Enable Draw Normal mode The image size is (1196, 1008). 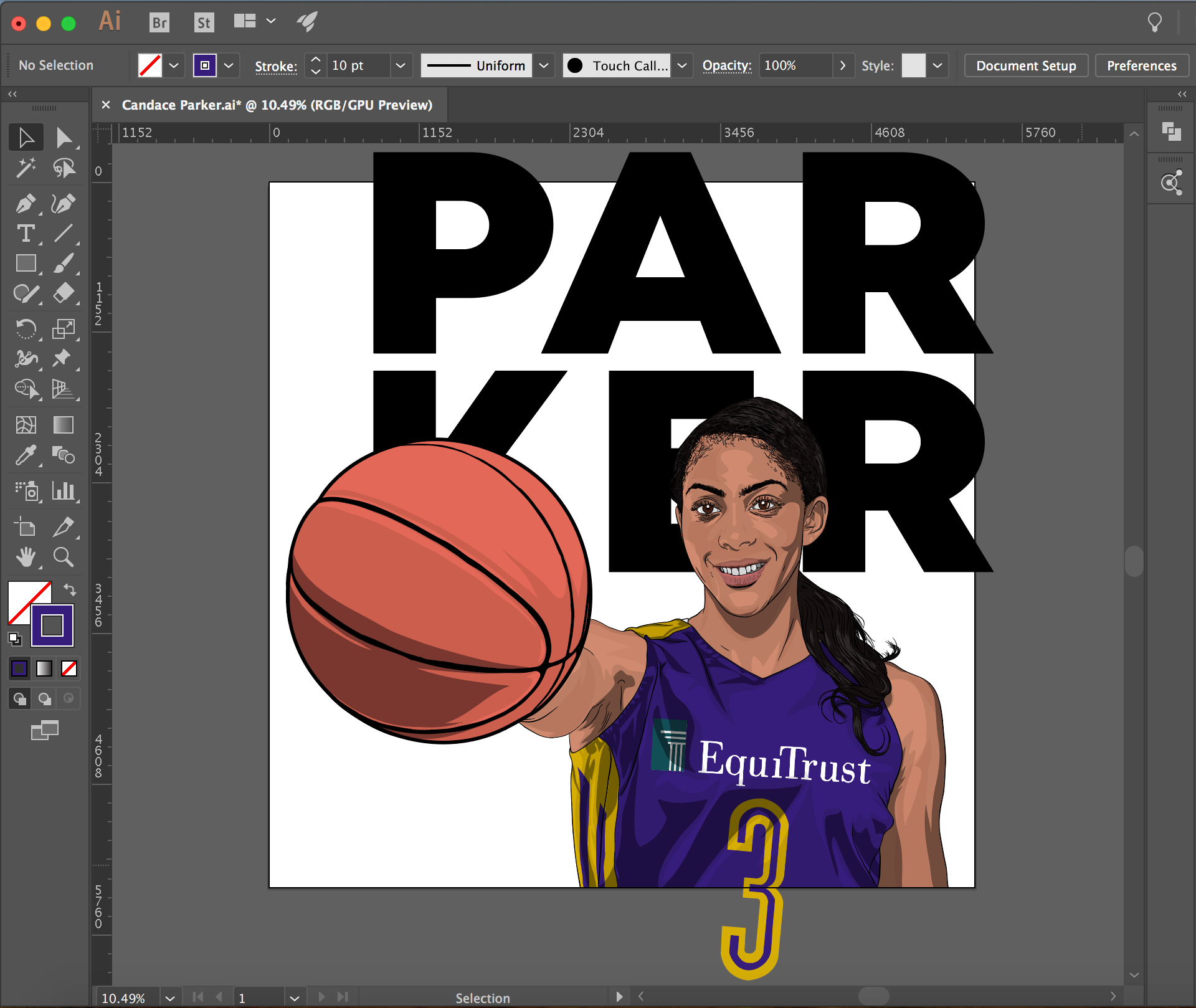click(x=19, y=698)
